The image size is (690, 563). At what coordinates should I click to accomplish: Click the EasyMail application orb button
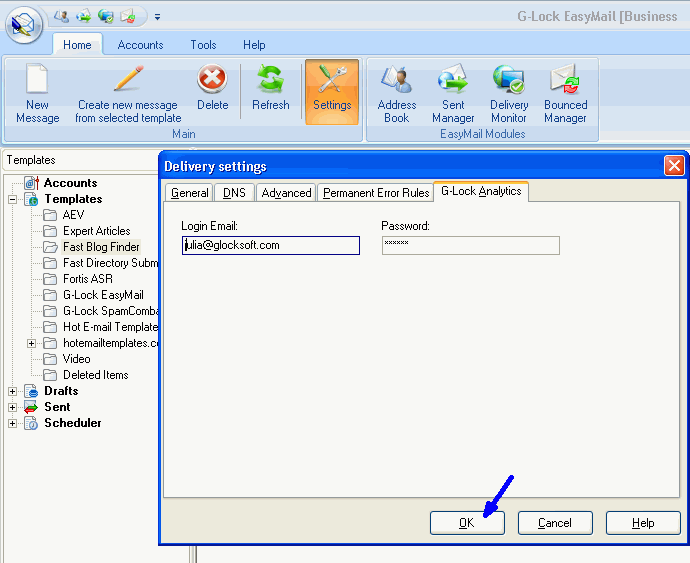tap(24, 25)
